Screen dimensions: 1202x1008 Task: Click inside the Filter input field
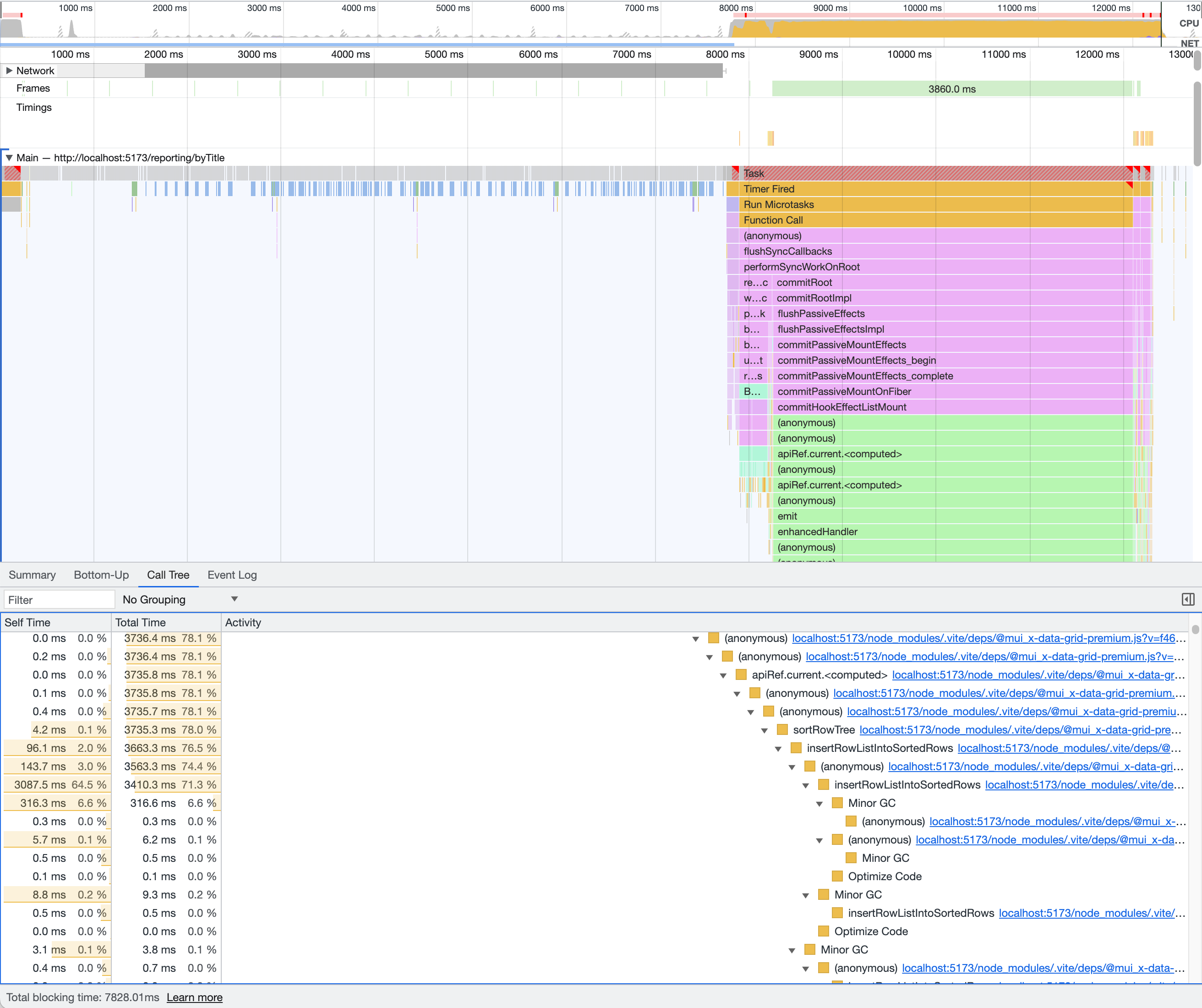coord(59,599)
